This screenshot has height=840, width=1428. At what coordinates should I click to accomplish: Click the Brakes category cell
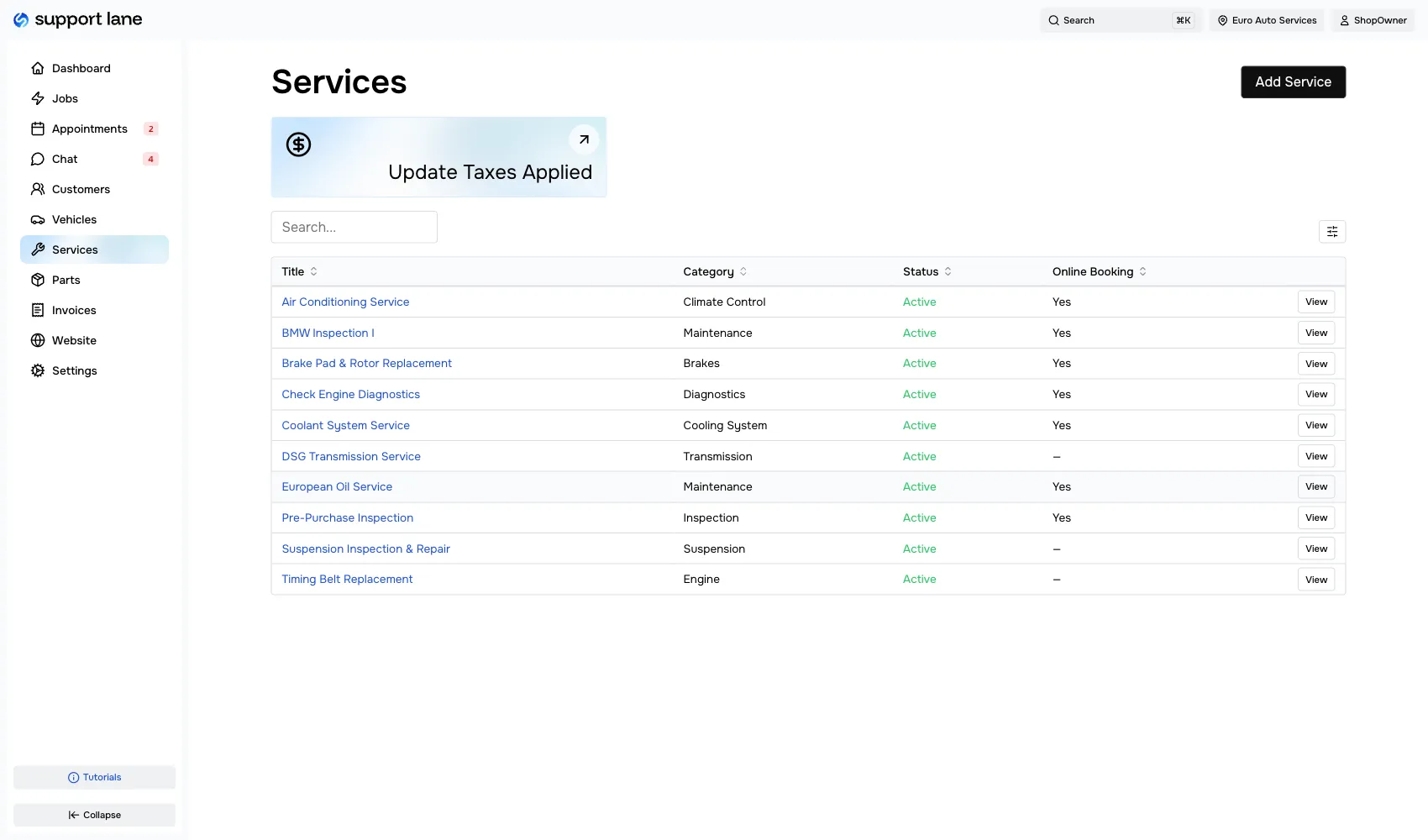pyautogui.click(x=701, y=363)
